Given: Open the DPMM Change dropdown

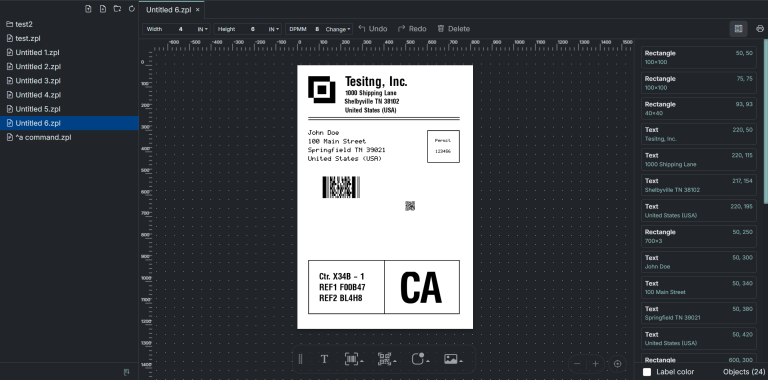Looking at the screenshot, I should click(x=338, y=29).
